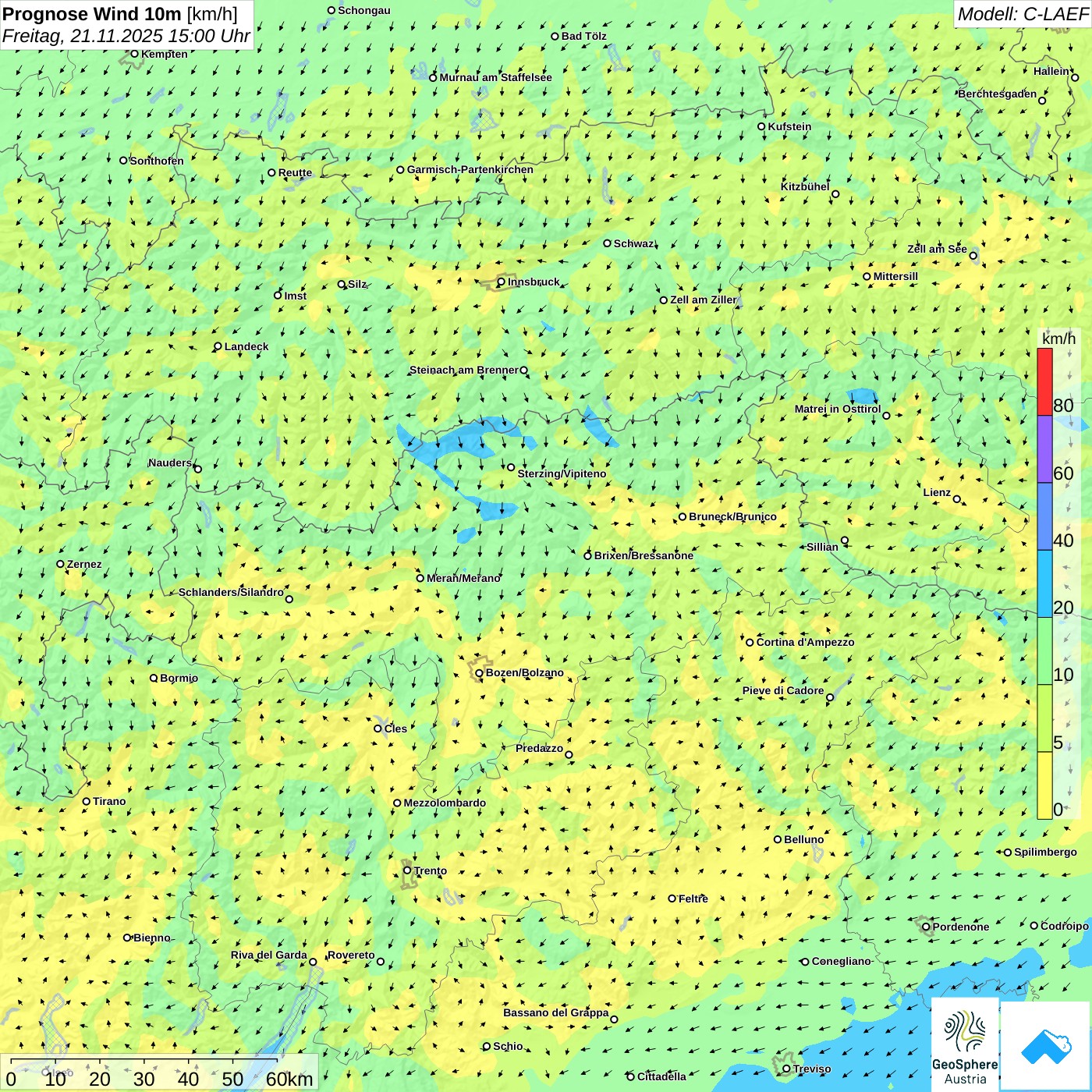Click the Kempten city marker
This screenshot has width=1092, height=1092.
click(134, 54)
